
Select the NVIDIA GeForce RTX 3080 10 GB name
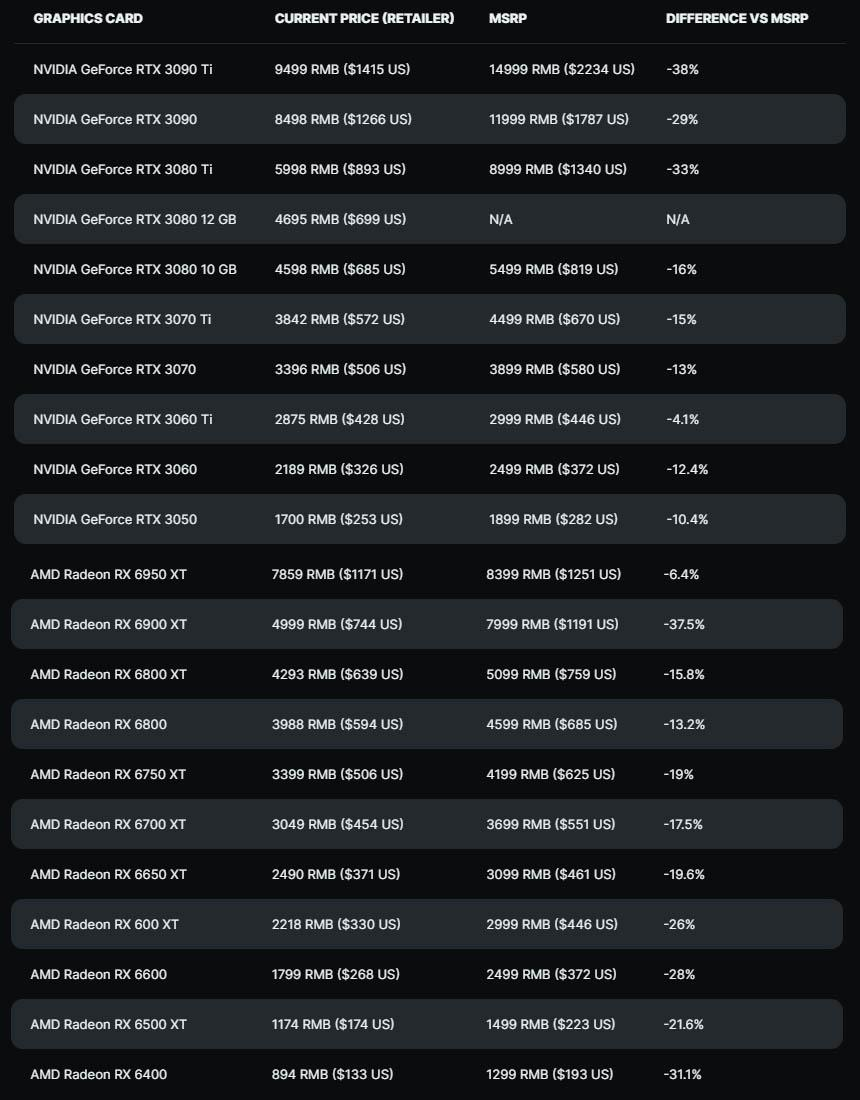pyautogui.click(x=135, y=269)
